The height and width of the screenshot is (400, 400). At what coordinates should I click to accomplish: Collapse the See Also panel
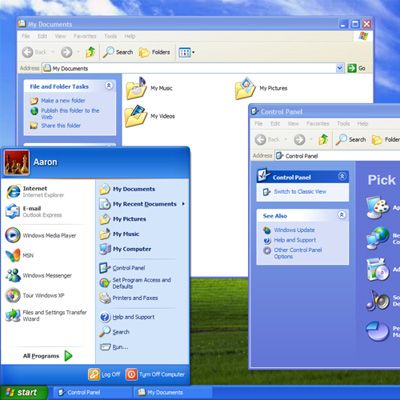[x=342, y=215]
